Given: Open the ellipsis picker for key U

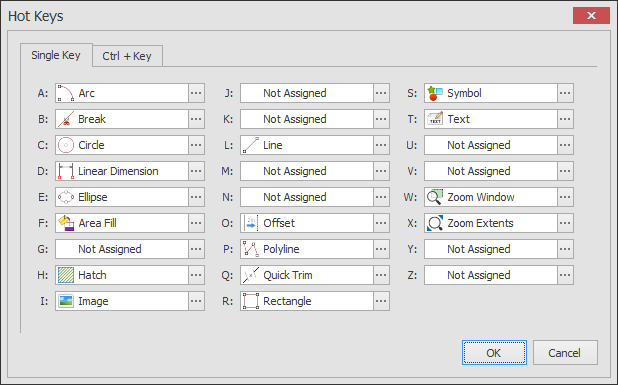Looking at the screenshot, I should tap(565, 145).
